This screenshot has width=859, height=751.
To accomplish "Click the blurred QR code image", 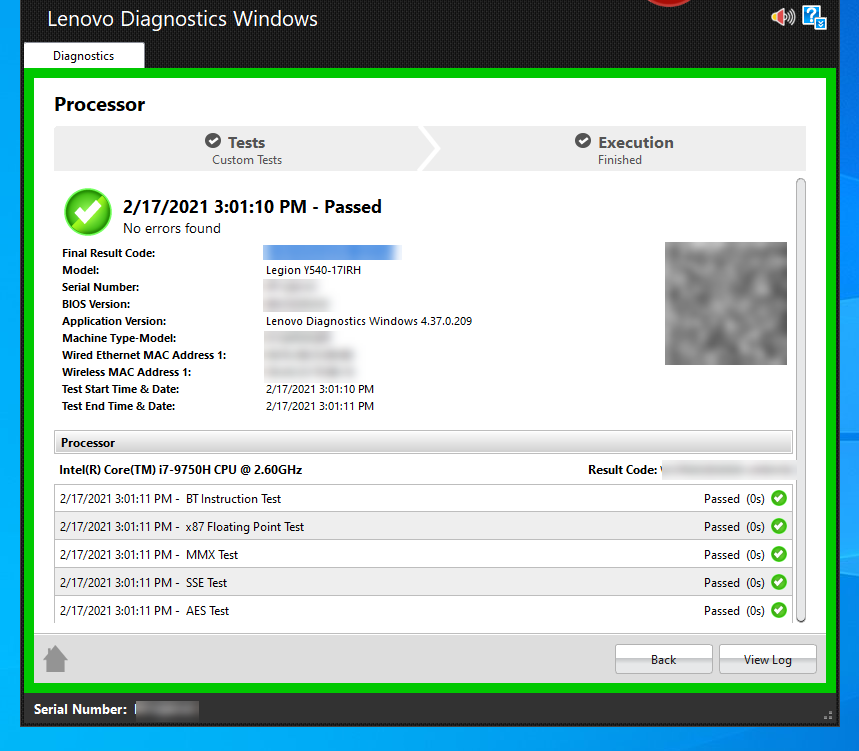I will point(725,303).
